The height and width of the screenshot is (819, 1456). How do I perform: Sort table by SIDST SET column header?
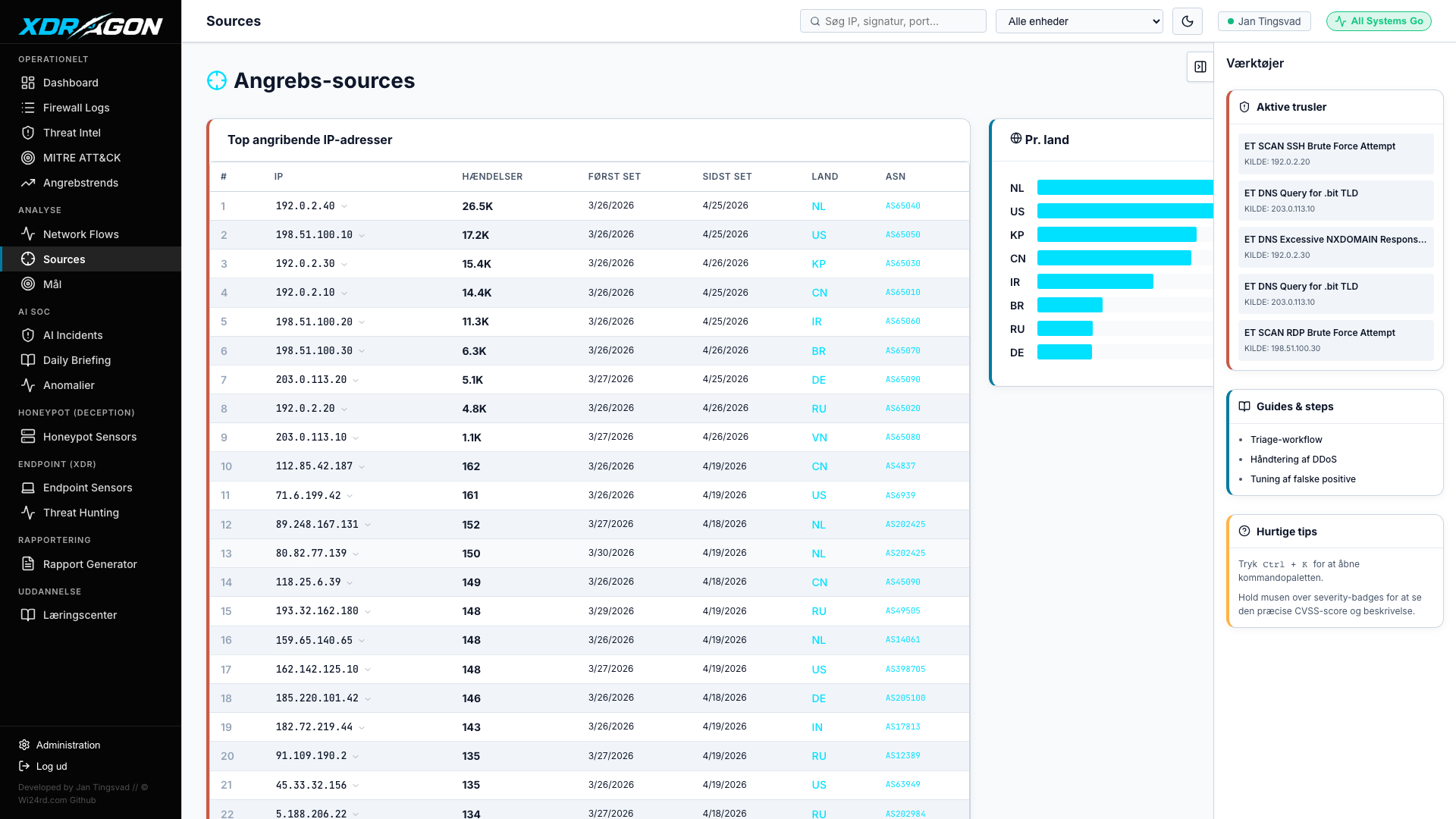(x=727, y=177)
